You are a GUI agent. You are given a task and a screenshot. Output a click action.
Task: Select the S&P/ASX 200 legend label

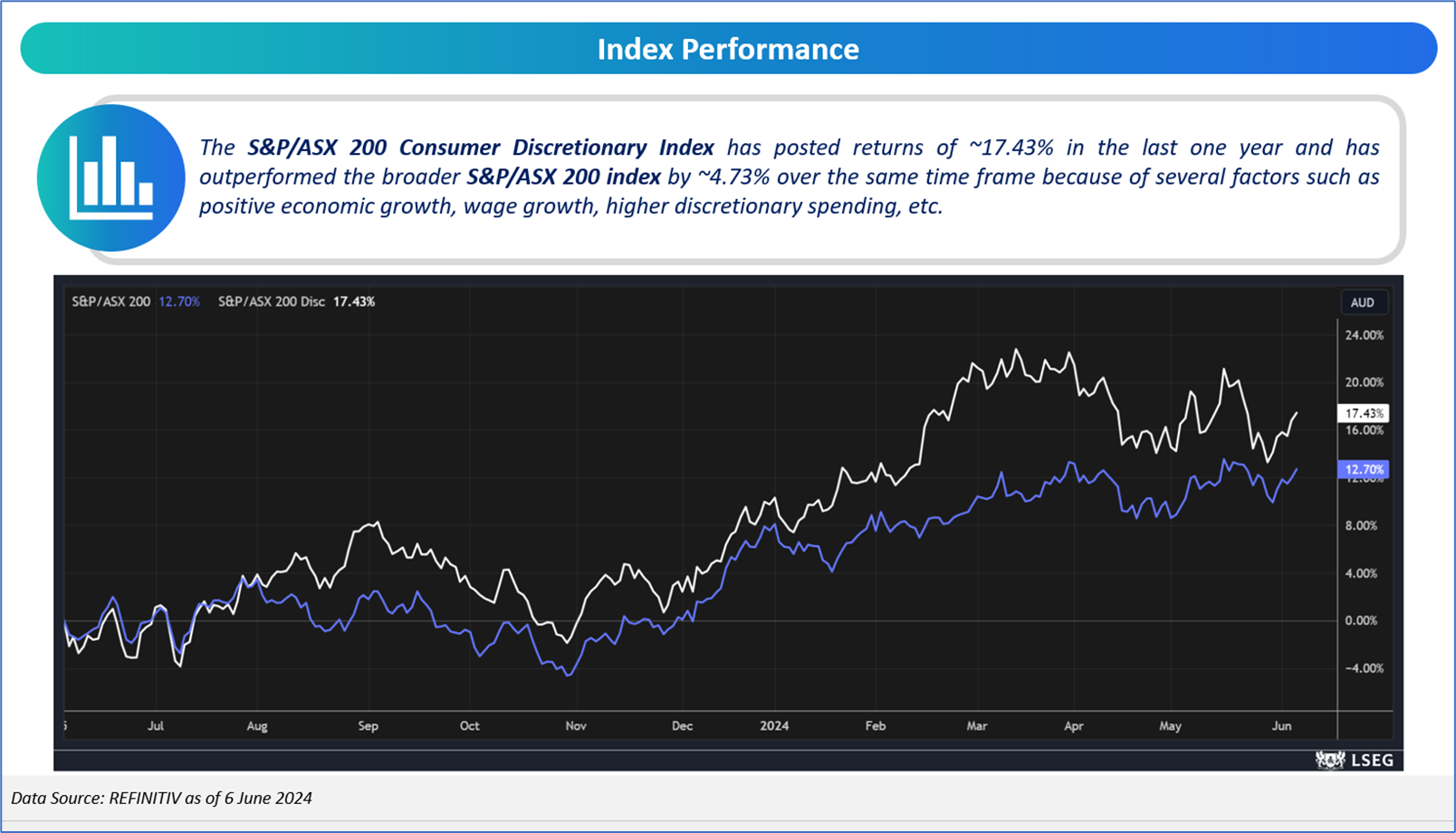point(111,302)
